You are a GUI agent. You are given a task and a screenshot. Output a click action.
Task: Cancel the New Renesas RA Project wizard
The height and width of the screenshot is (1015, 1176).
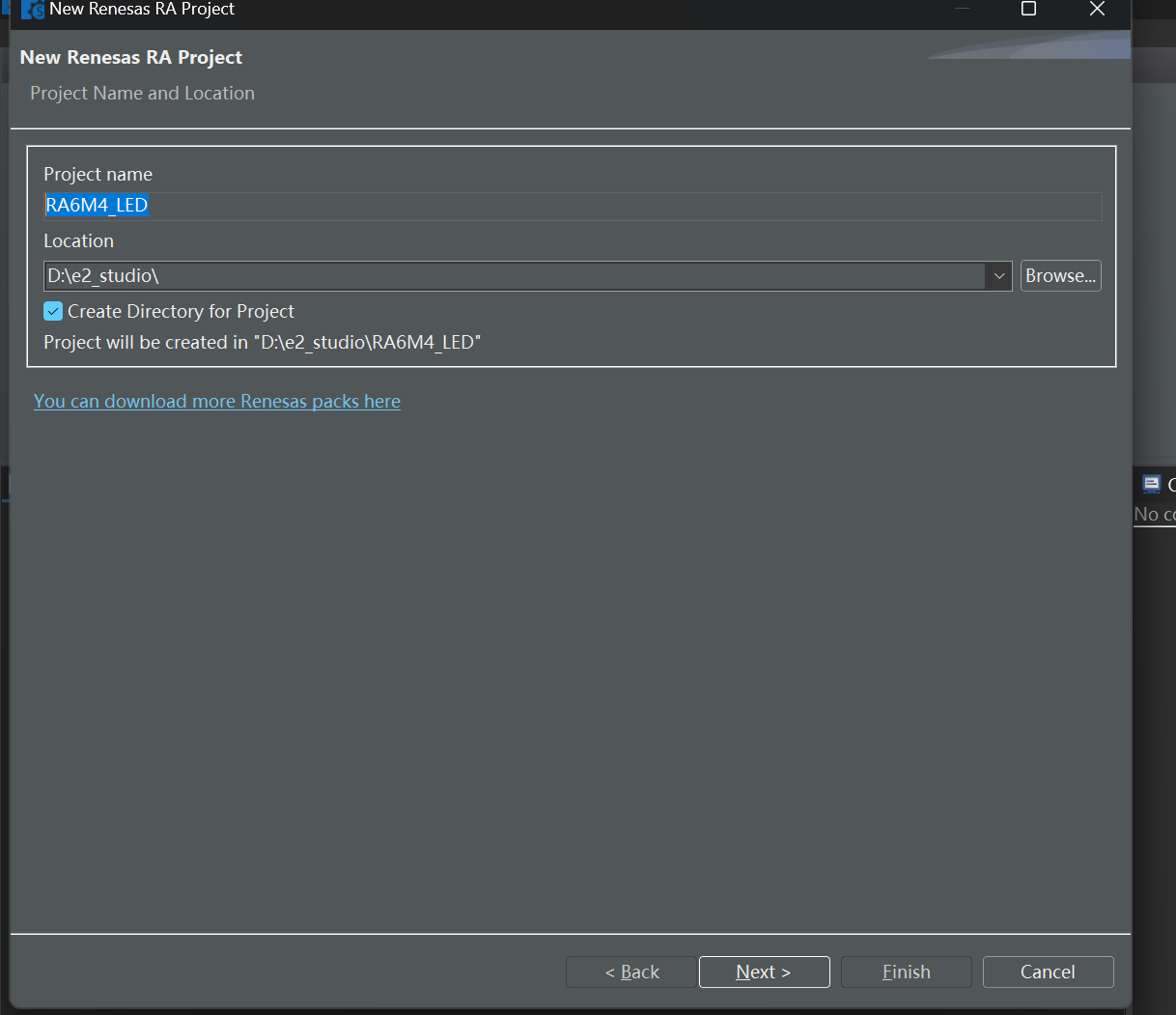(x=1048, y=973)
